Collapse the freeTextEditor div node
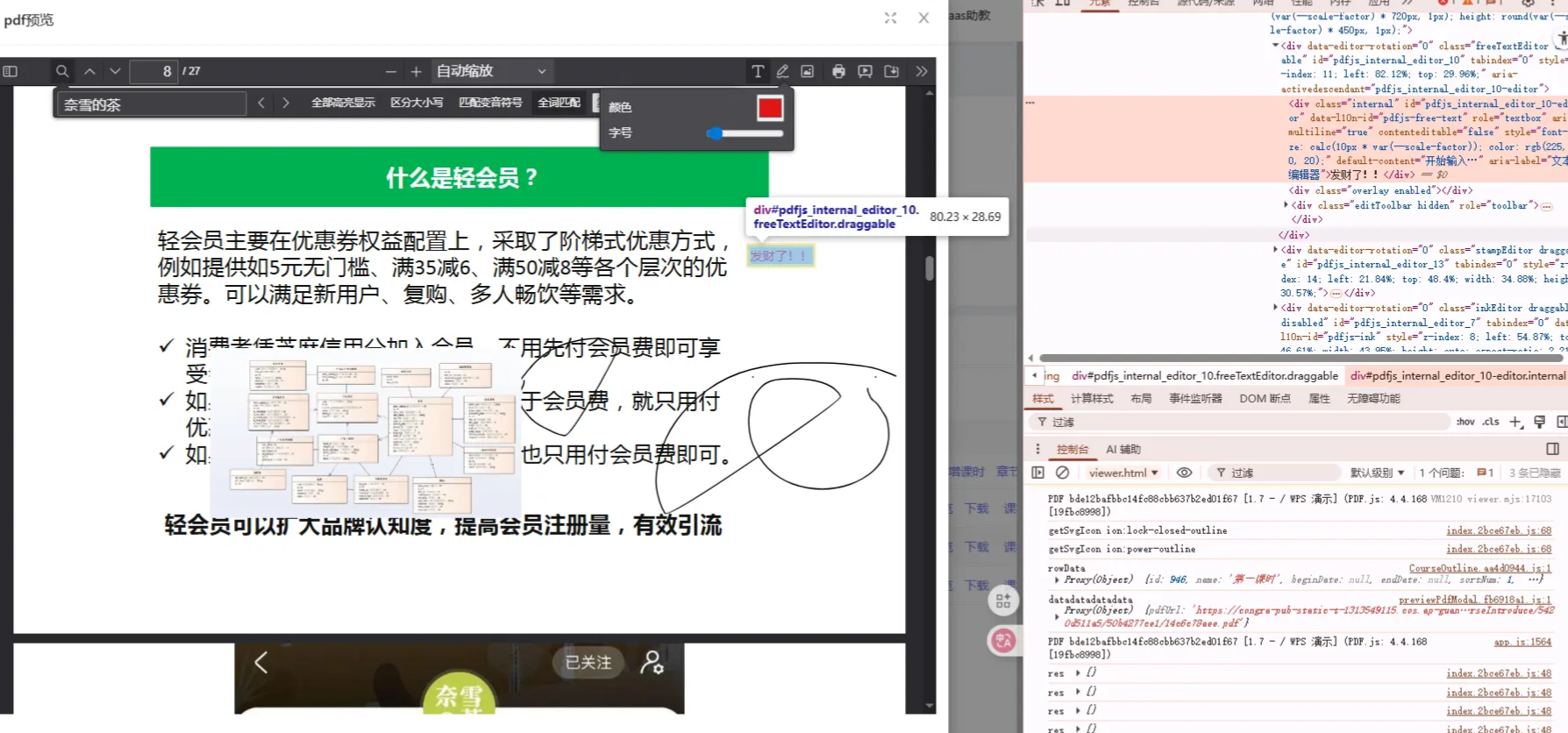1568x733 pixels. pos(1275,46)
